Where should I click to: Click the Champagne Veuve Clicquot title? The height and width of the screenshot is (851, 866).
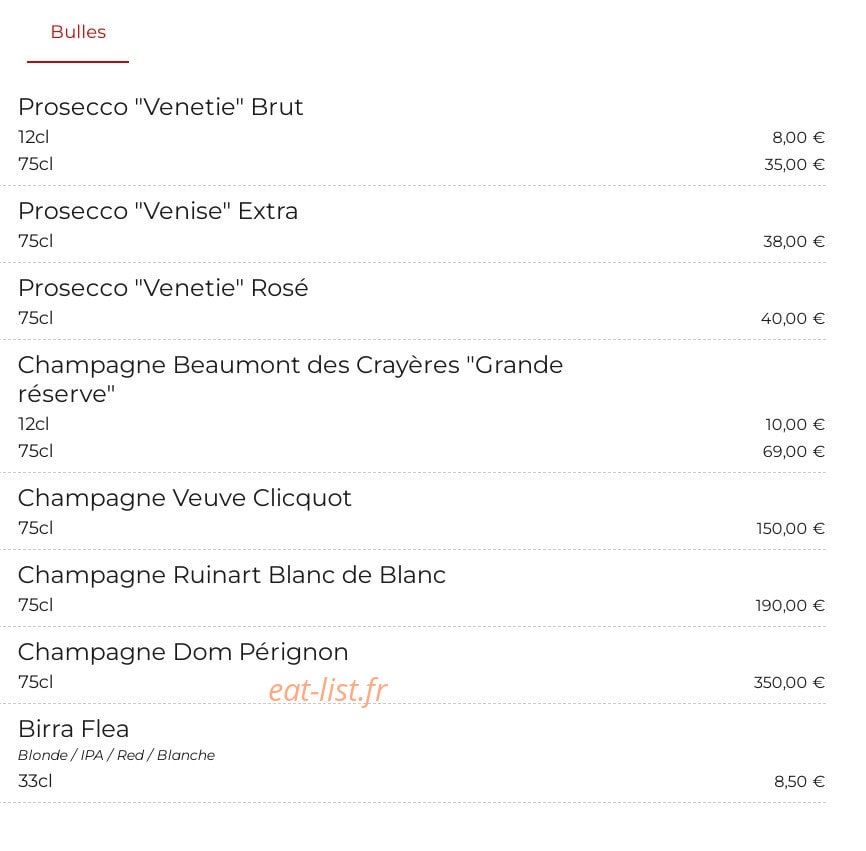click(x=184, y=498)
